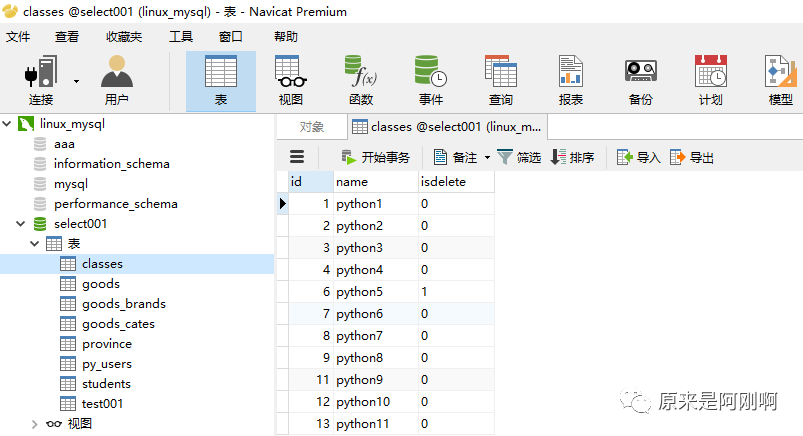
Task: Click id cell 13 in python11 row
Action: pyautogui.click(x=311, y=424)
